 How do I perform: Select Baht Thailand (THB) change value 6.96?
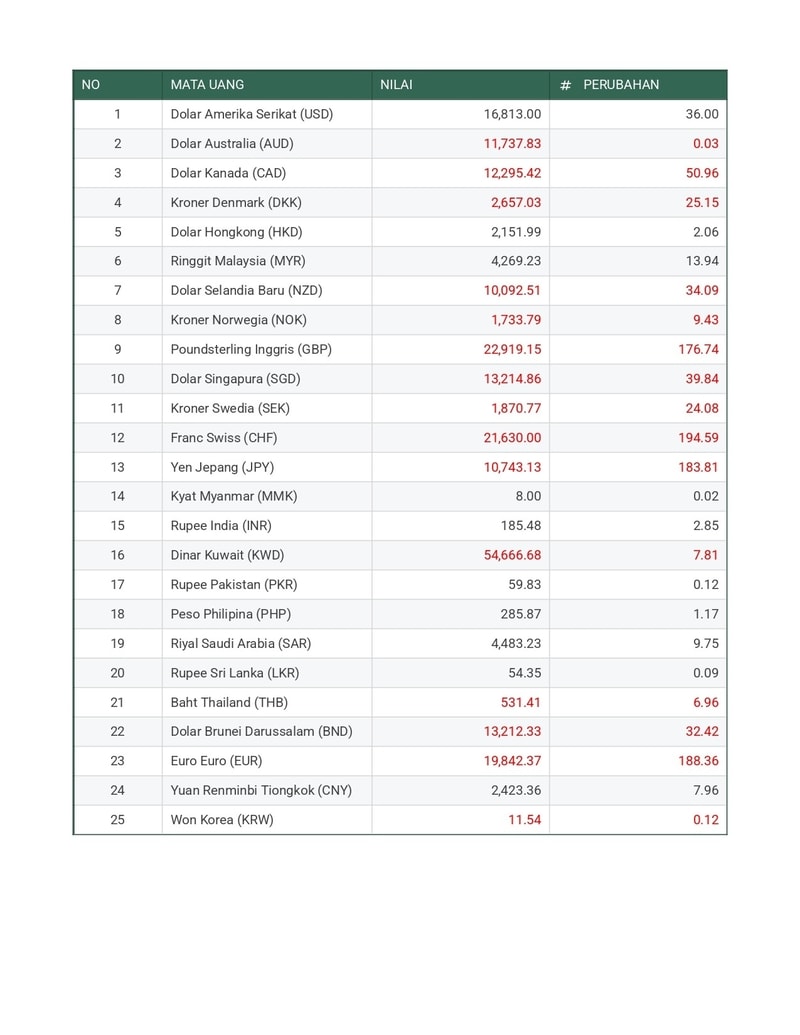coord(705,702)
